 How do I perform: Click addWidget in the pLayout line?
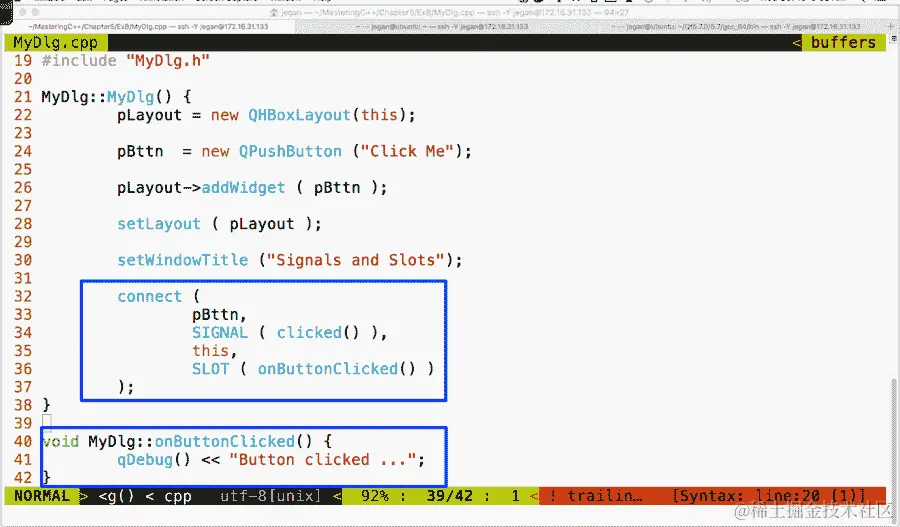pos(243,188)
